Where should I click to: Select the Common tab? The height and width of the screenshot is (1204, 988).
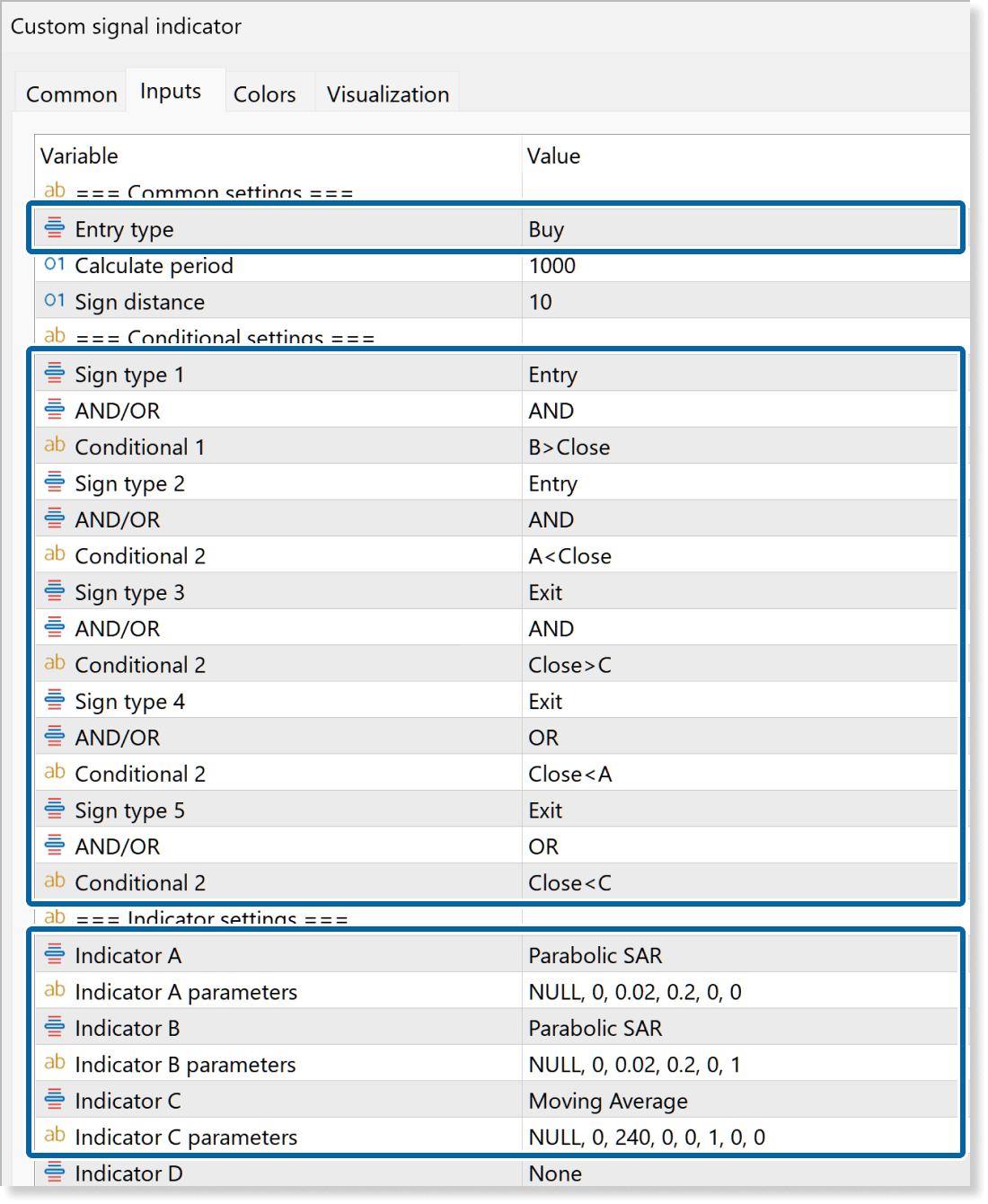click(71, 93)
